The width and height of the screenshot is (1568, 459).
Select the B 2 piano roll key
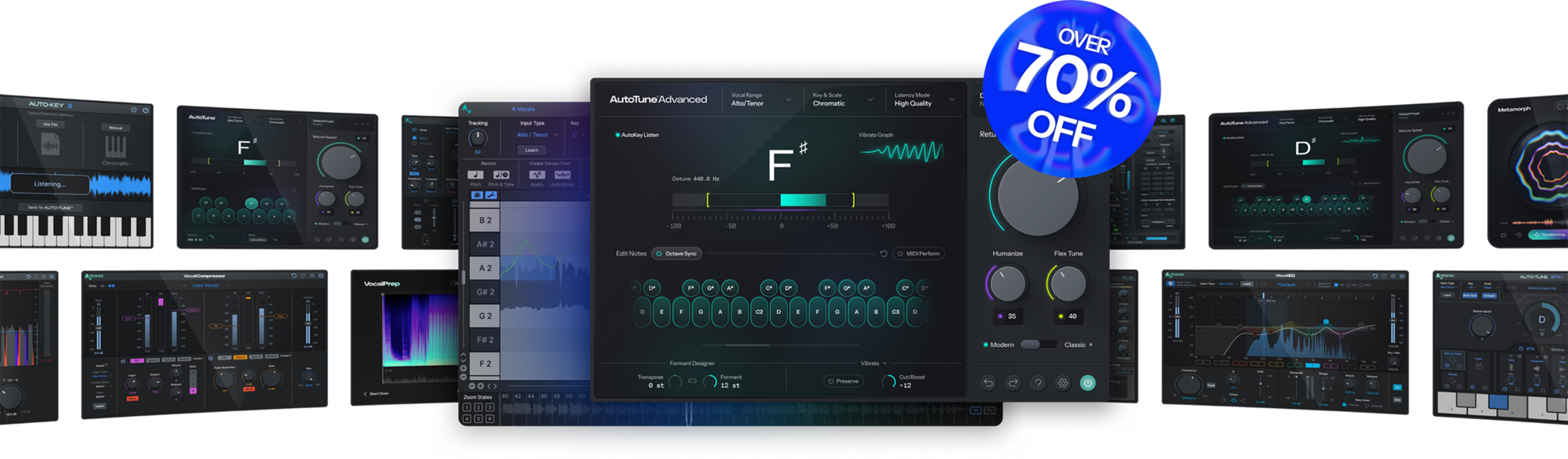(485, 220)
